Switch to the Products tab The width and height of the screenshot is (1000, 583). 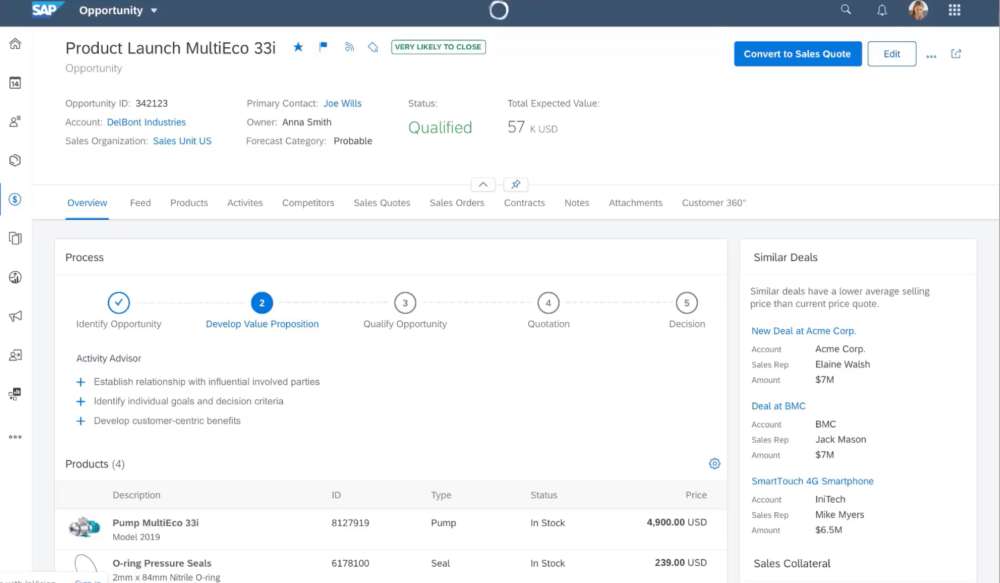189,203
